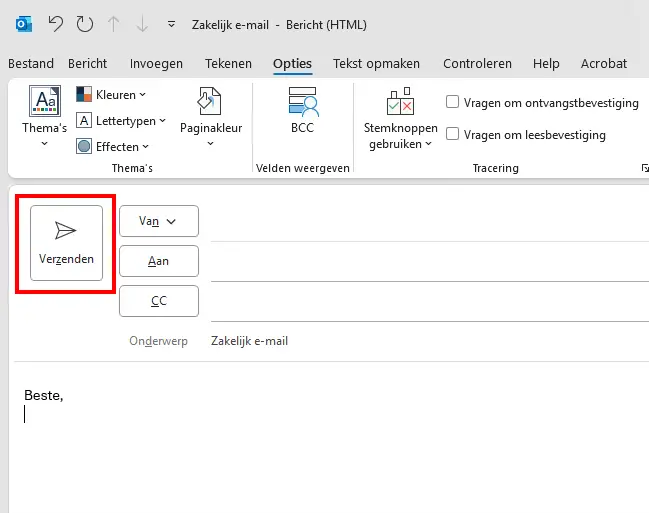
Task: Open the Invoegen tab
Action: (x=156, y=63)
